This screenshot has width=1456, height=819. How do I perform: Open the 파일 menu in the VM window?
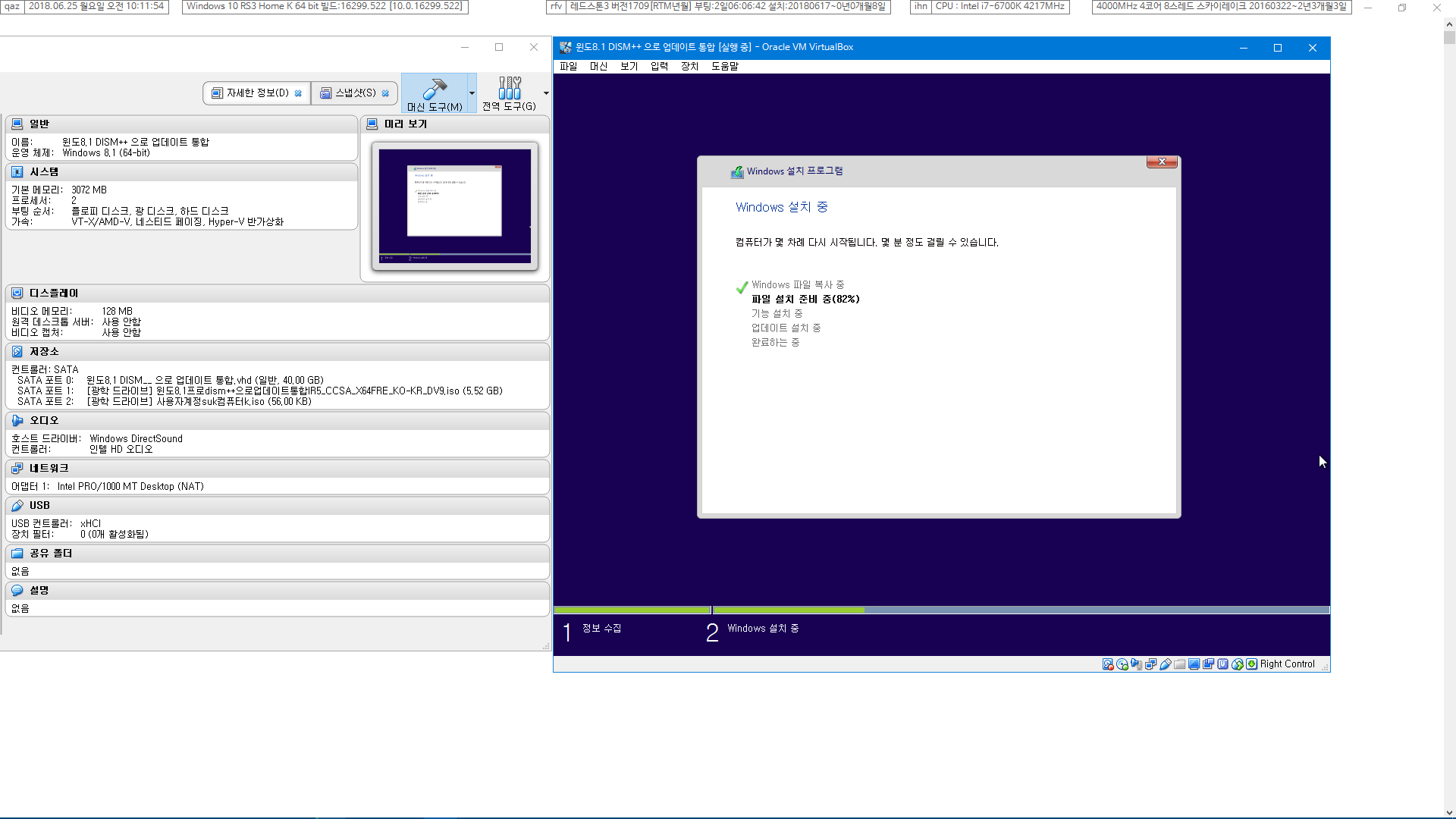coord(569,67)
